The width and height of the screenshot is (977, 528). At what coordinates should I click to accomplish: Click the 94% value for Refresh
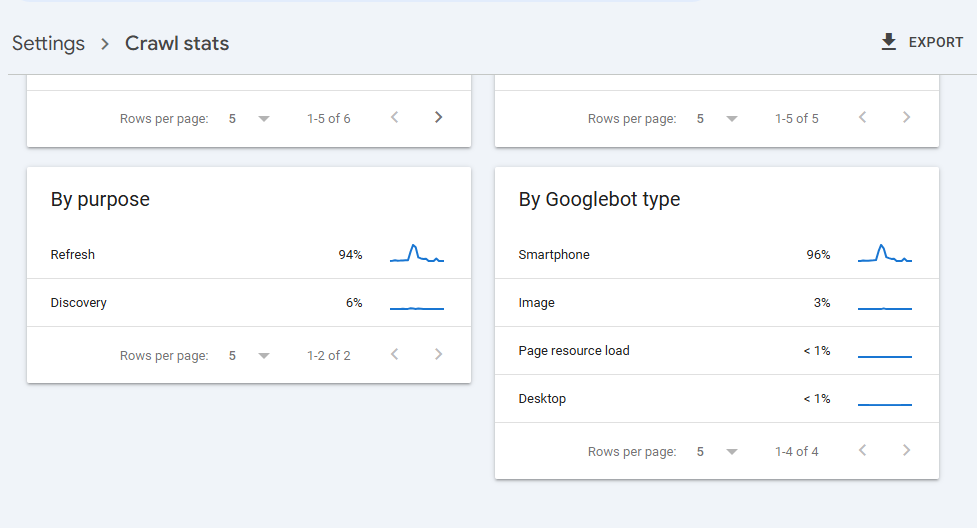click(x=350, y=254)
